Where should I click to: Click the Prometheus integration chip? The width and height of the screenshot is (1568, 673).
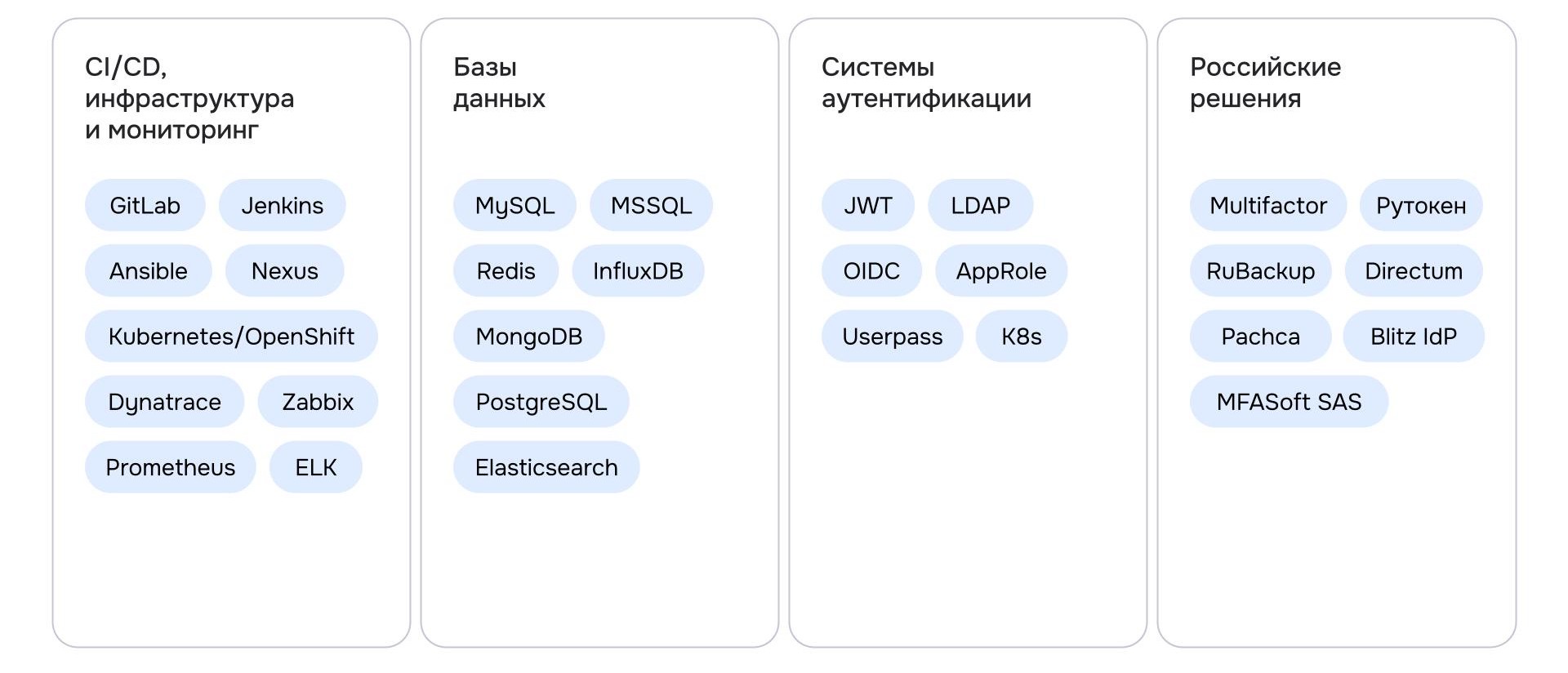pyautogui.click(x=170, y=467)
